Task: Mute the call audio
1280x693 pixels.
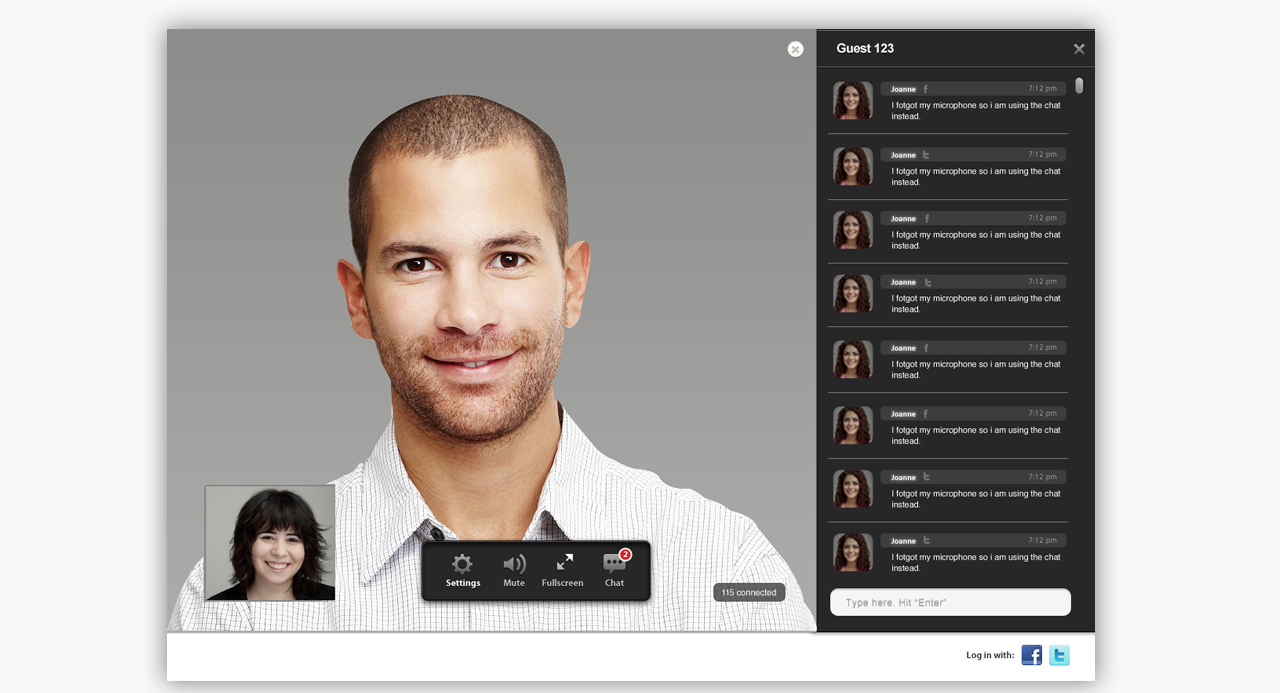Action: pos(514,570)
